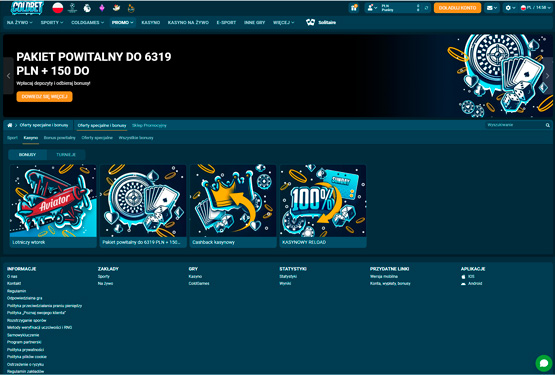The width and height of the screenshot is (555, 375).
Task: Open the gift bonuses icon
Action: point(354,8)
